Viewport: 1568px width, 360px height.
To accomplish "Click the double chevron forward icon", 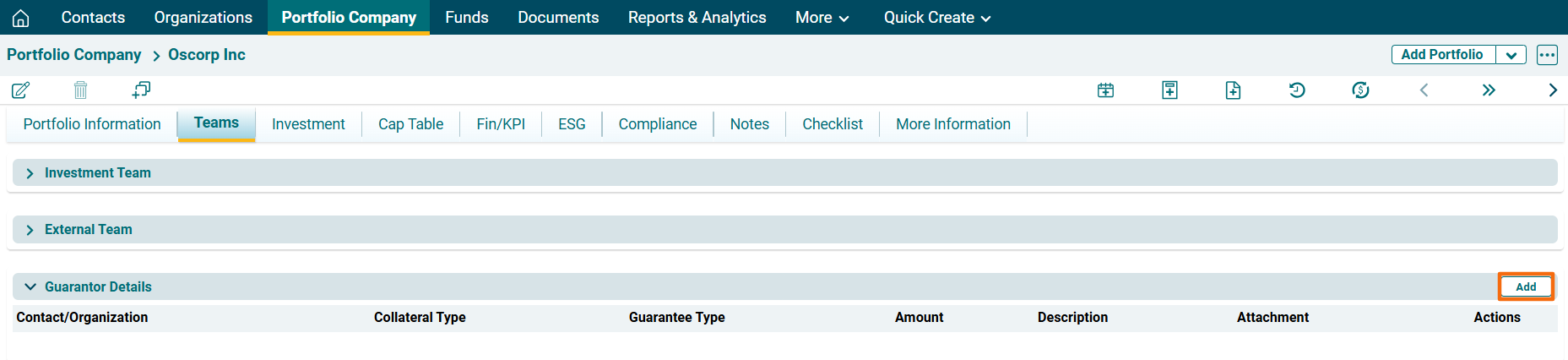I will [x=1489, y=90].
